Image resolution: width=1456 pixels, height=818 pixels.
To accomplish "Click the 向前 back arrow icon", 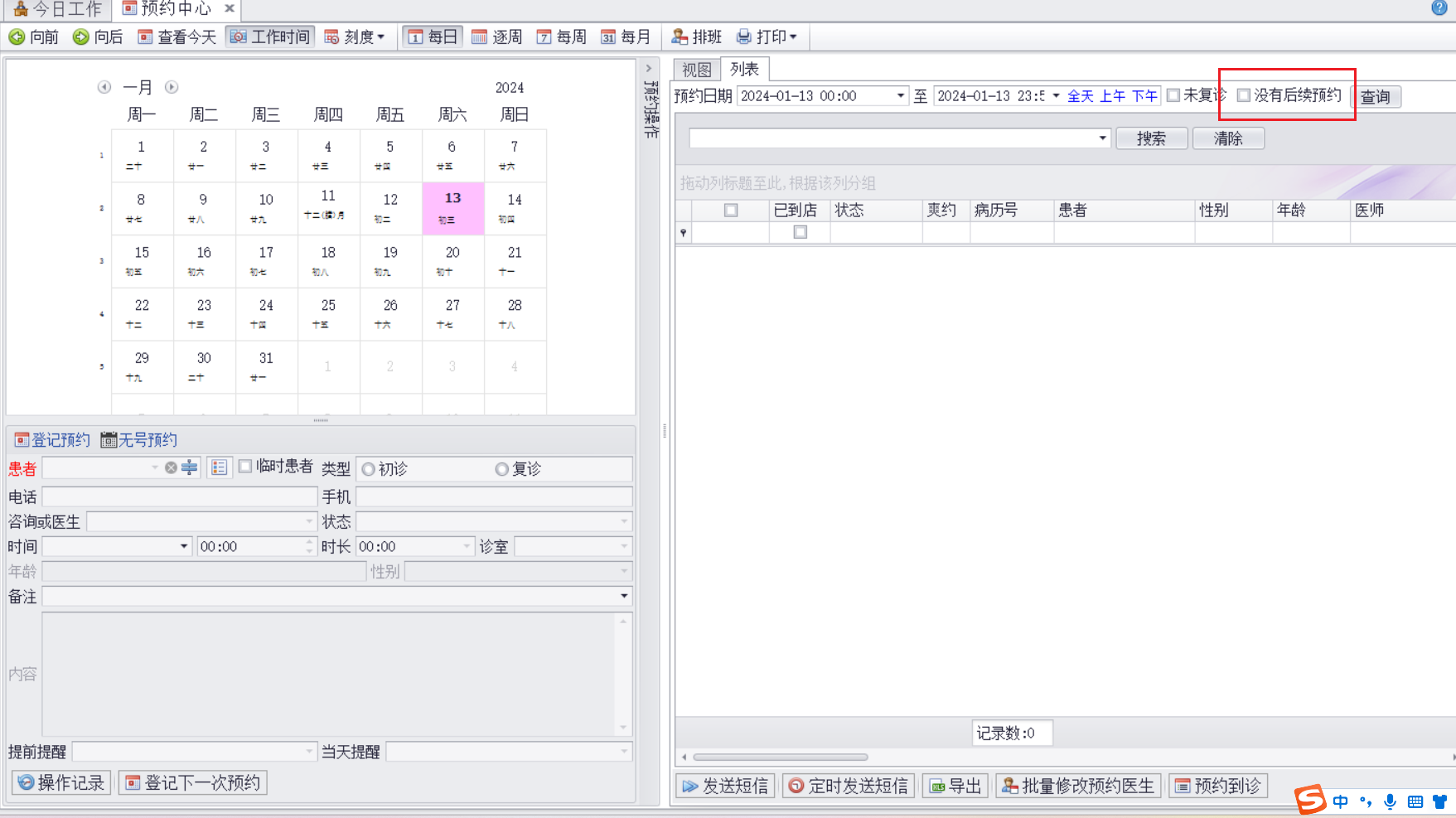I will [17, 37].
